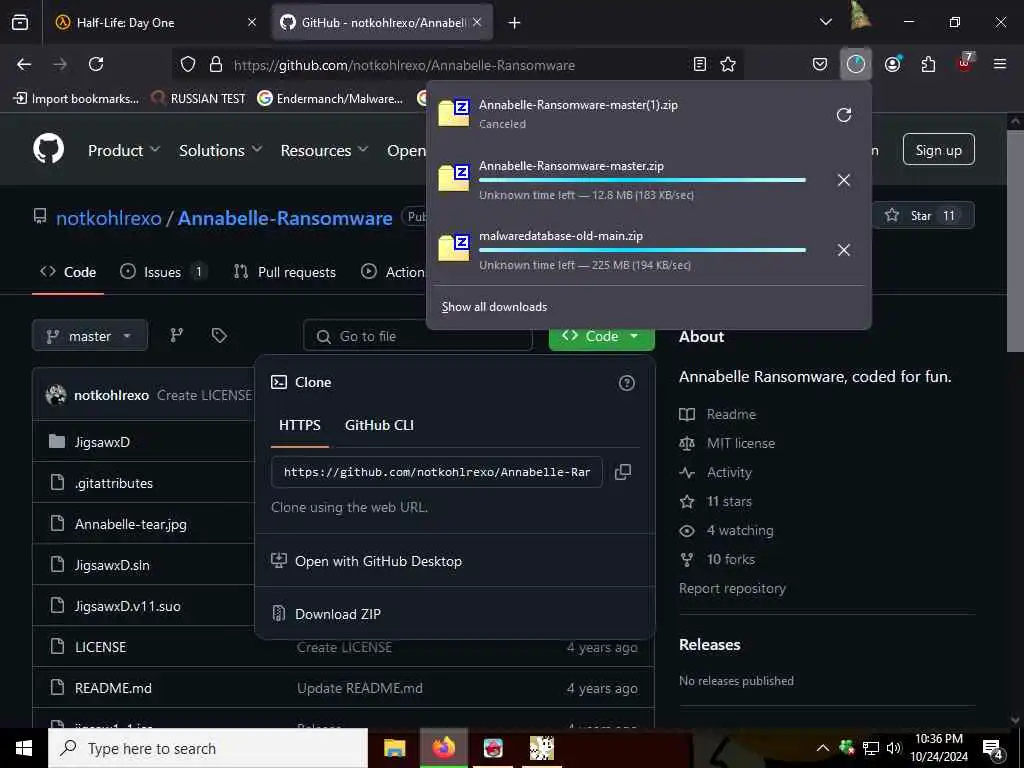Open the extensions puzzle icon
The width and height of the screenshot is (1024, 768).
928,64
